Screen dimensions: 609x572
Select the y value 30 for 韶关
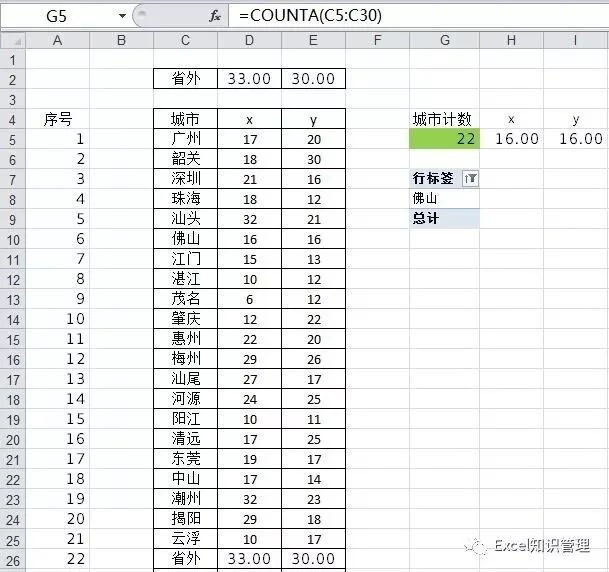313,159
